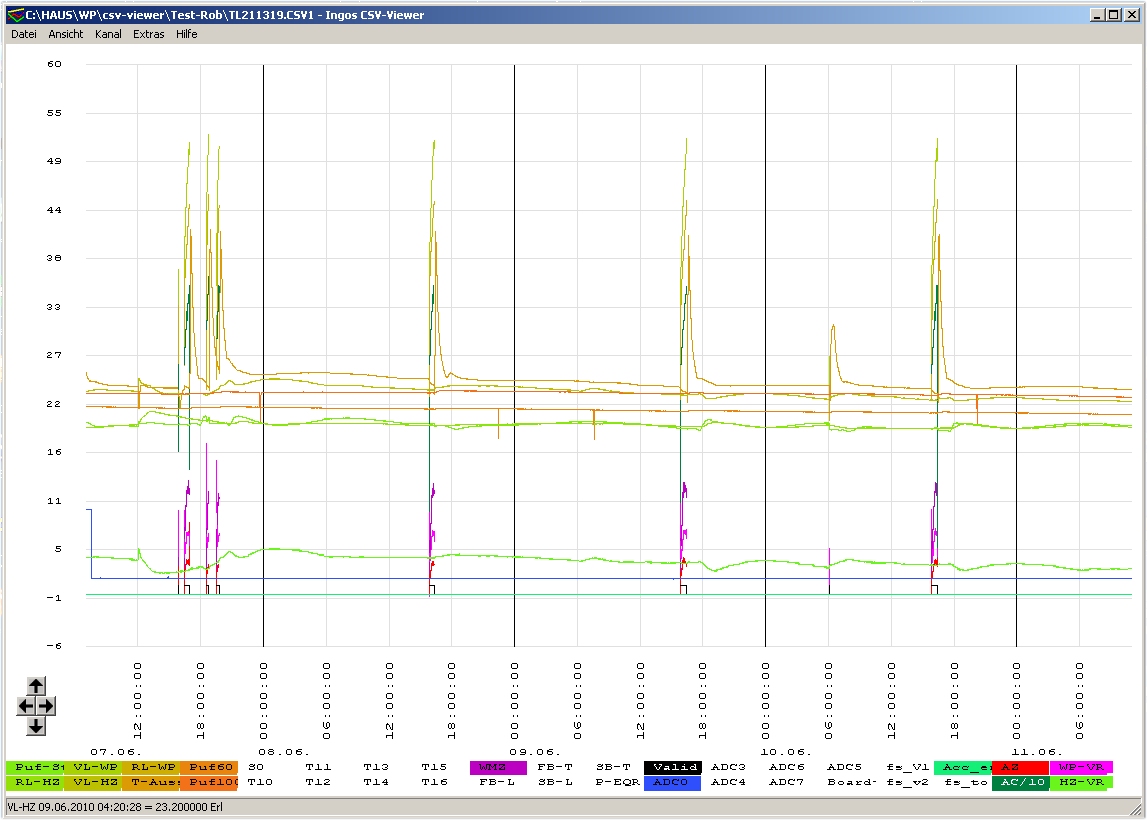Select the Board- channel label
The height and width of the screenshot is (820, 1147).
pyautogui.click(x=851, y=782)
